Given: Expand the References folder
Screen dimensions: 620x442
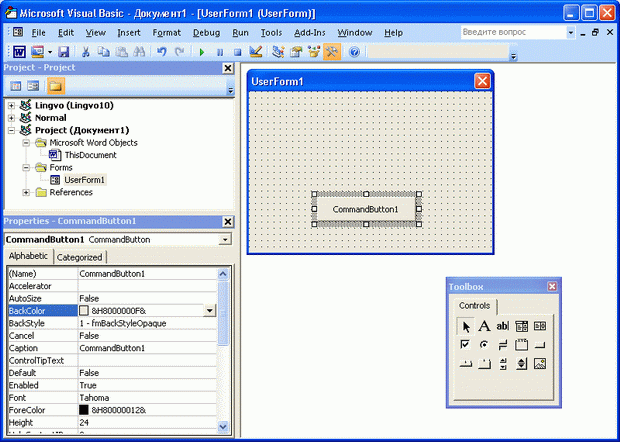Looking at the screenshot, I should click(x=26, y=193).
